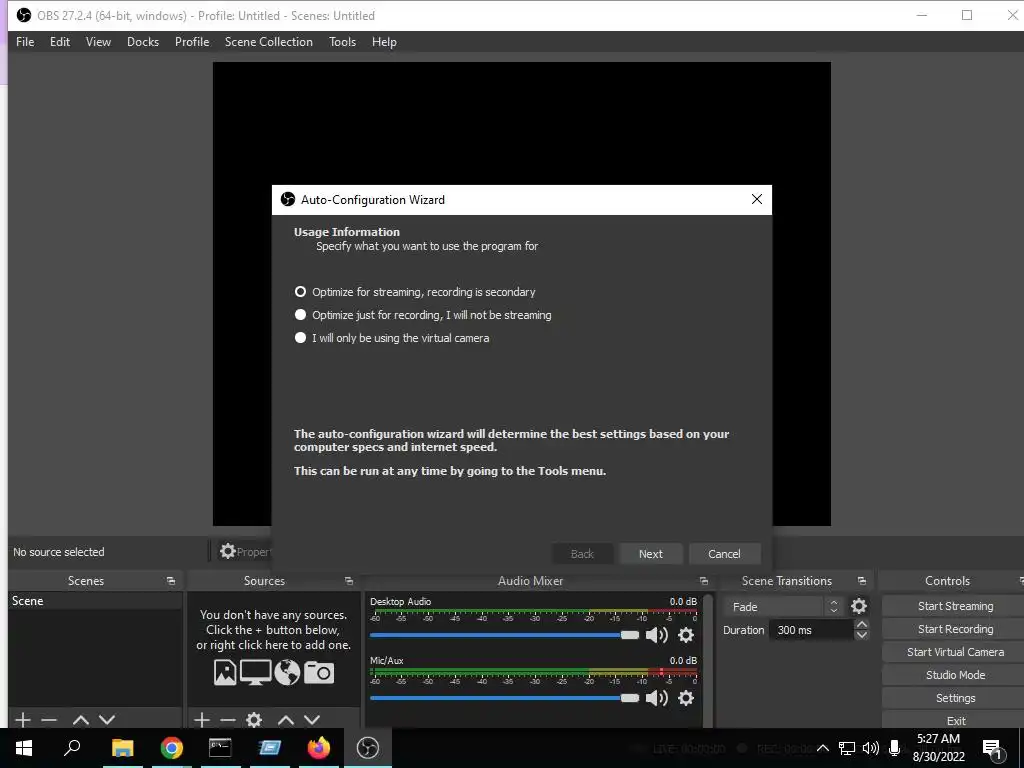This screenshot has height=768, width=1024.
Task: Open the Tools menu
Action: pos(343,42)
